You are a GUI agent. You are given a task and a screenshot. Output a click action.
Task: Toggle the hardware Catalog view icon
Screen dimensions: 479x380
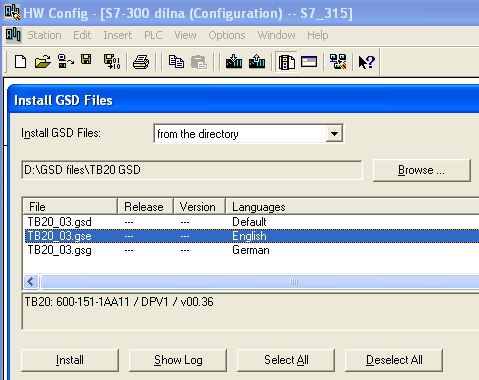(x=286, y=62)
